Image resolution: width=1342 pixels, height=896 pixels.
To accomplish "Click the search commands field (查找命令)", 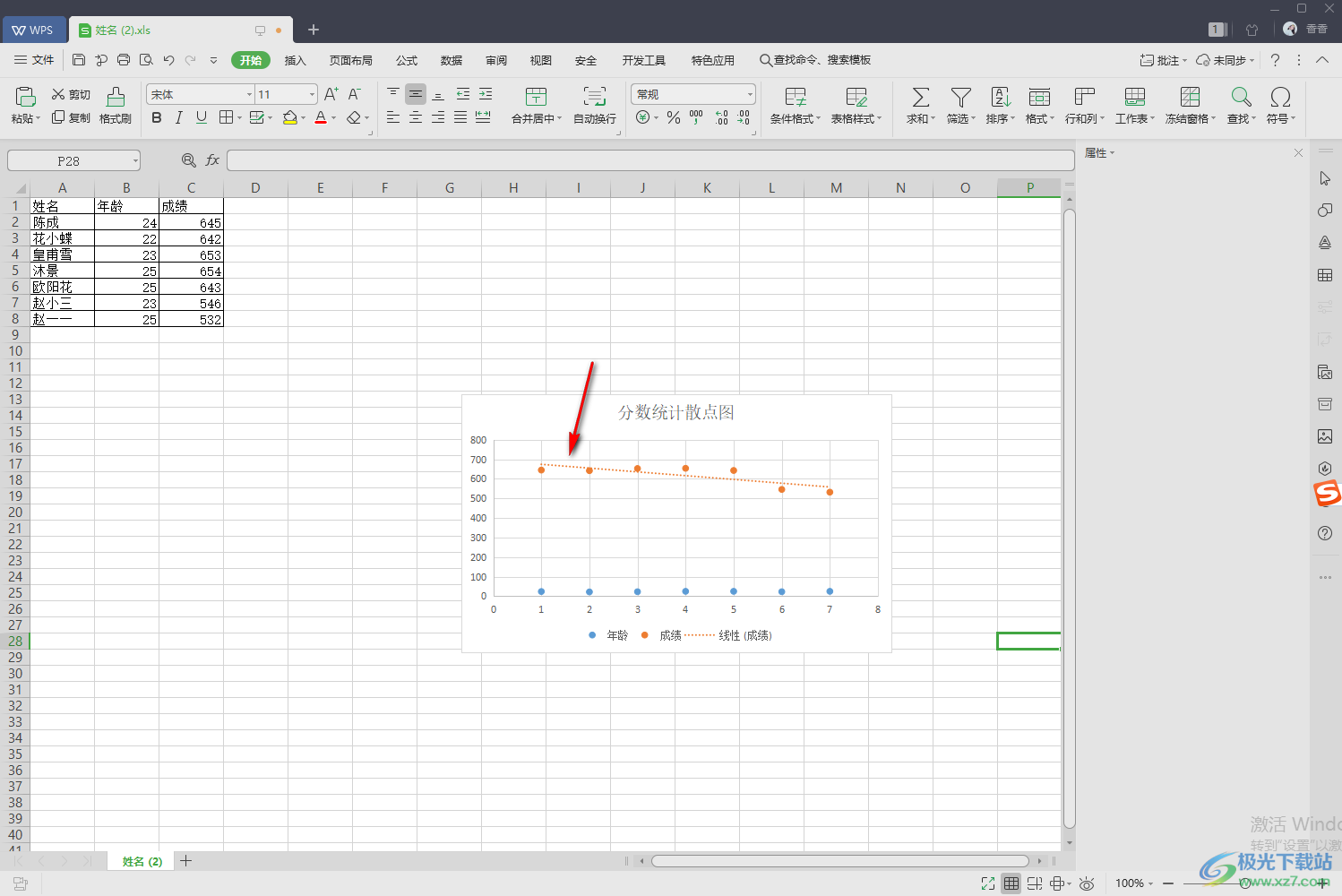I will (x=815, y=60).
